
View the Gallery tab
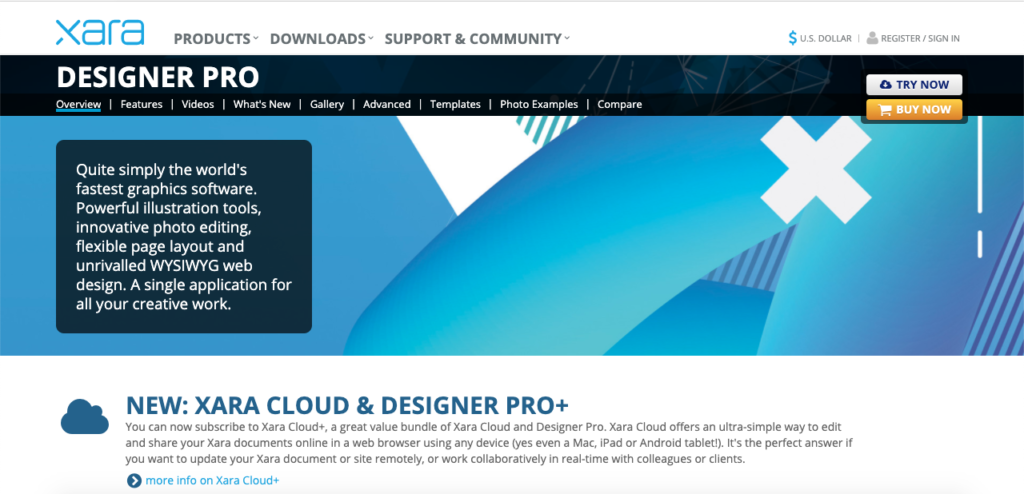pyautogui.click(x=327, y=104)
